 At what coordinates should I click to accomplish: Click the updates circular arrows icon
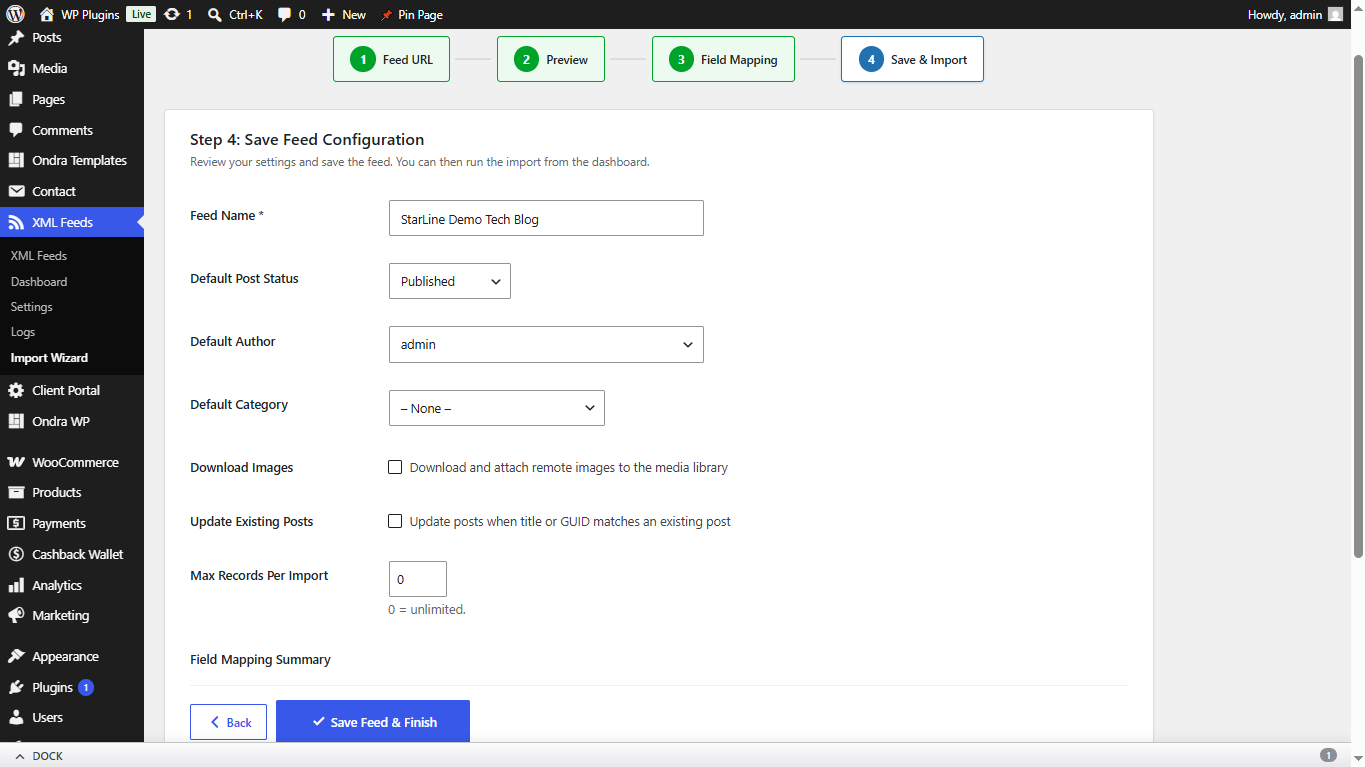[x=172, y=15]
